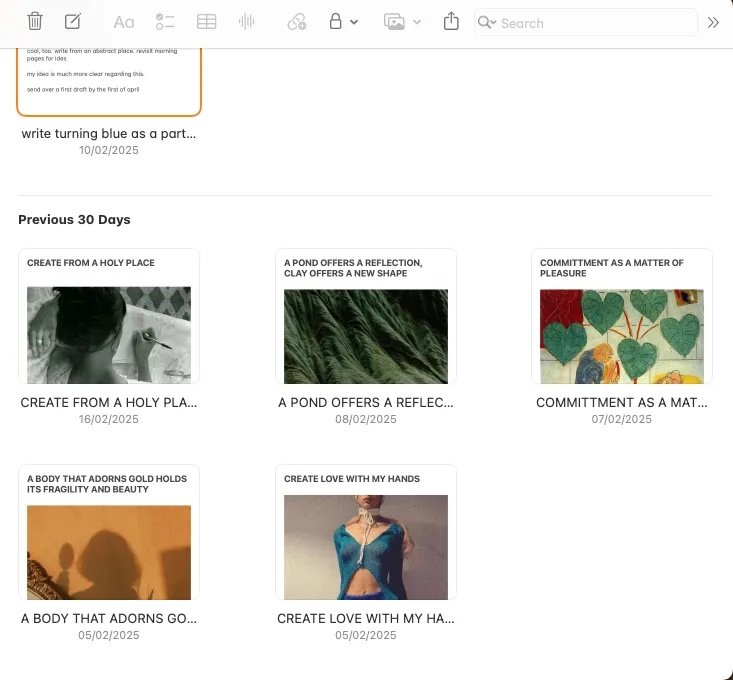Open 'COMMITTMENT AS A MATTER OF PLEASURE' card

pyautogui.click(x=622, y=316)
